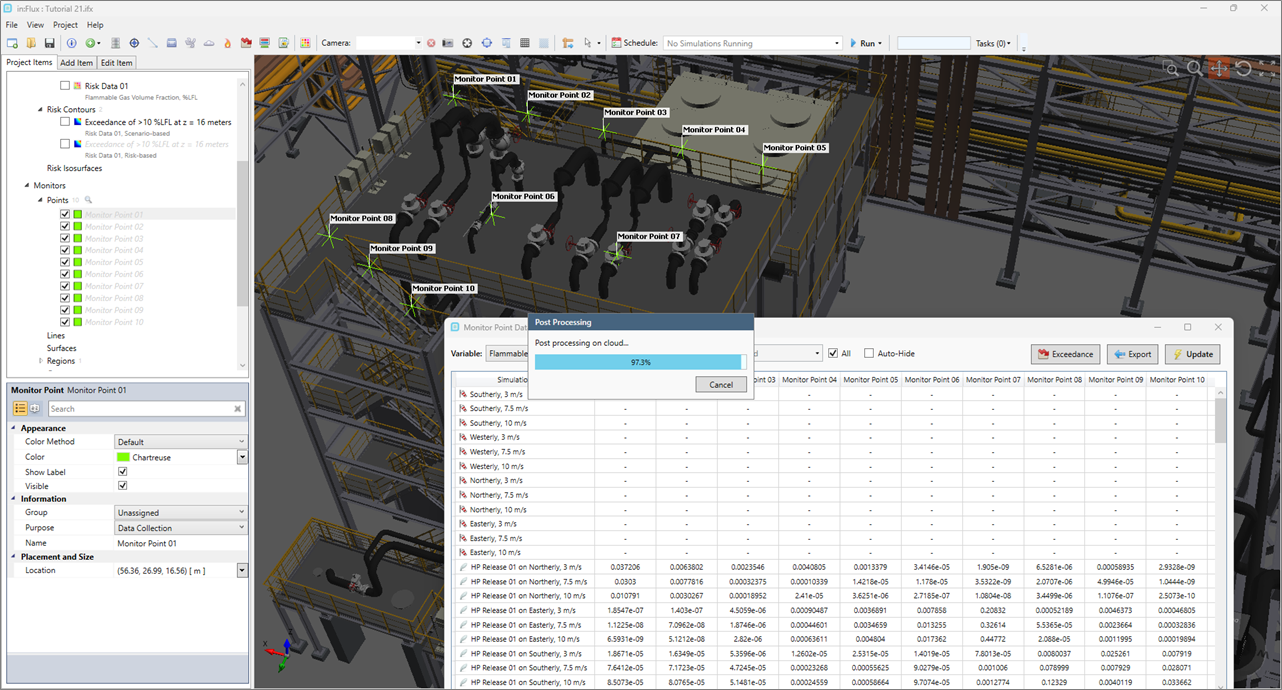
Task: Uncheck Monitor Point 05 visibility checkbox
Action: [65, 262]
